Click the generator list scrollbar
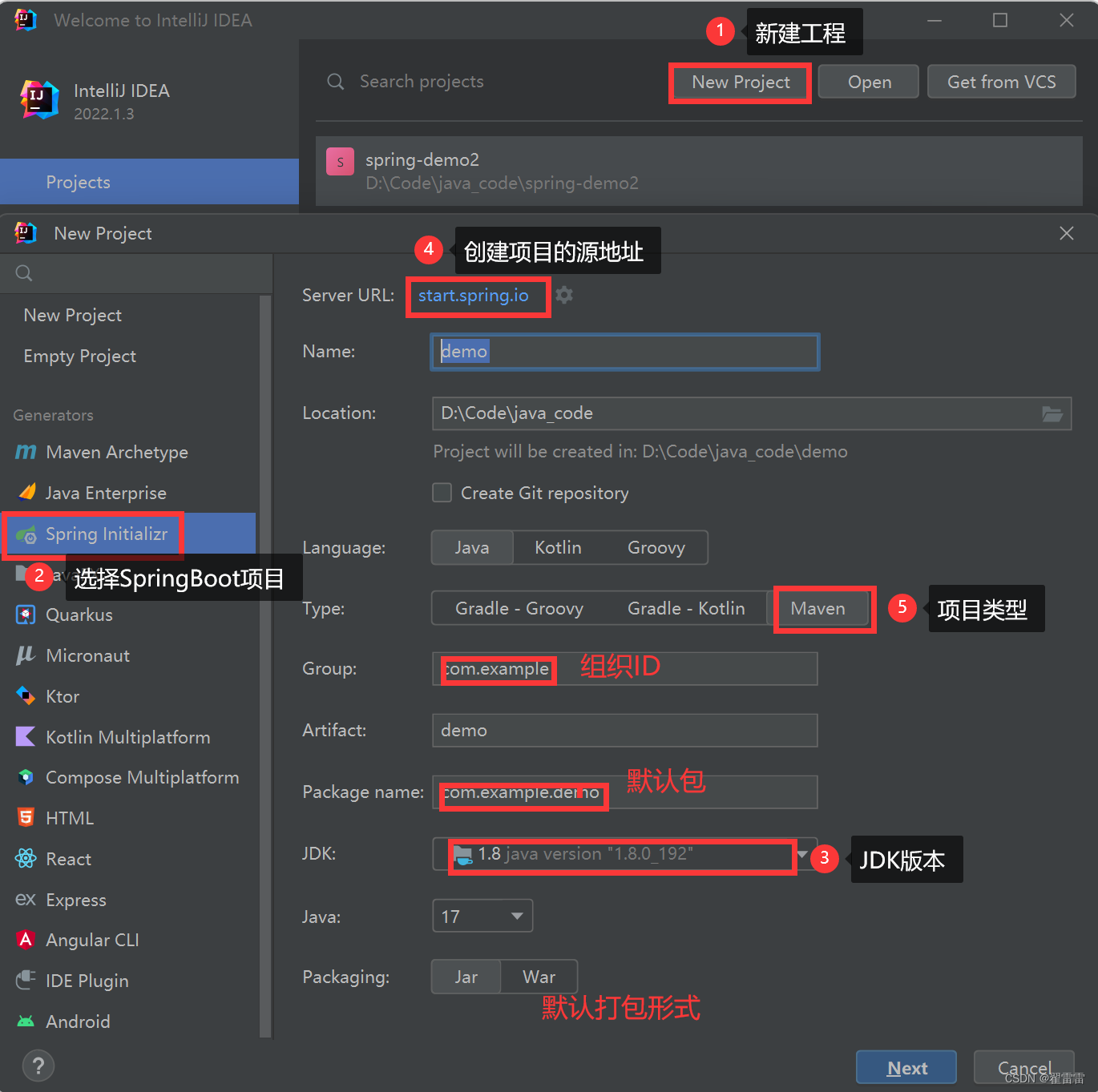Image resolution: width=1098 pixels, height=1092 pixels. (x=265, y=667)
